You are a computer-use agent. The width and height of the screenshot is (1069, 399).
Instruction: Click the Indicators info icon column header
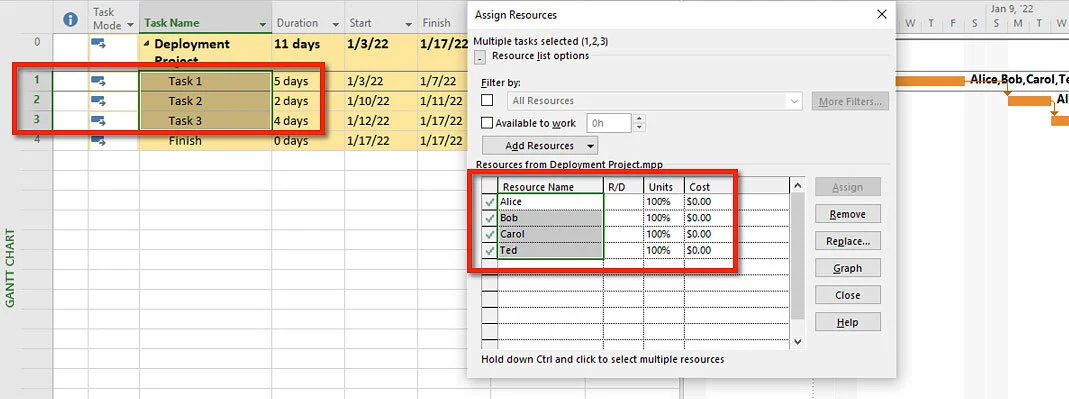pyautogui.click(x=70, y=20)
